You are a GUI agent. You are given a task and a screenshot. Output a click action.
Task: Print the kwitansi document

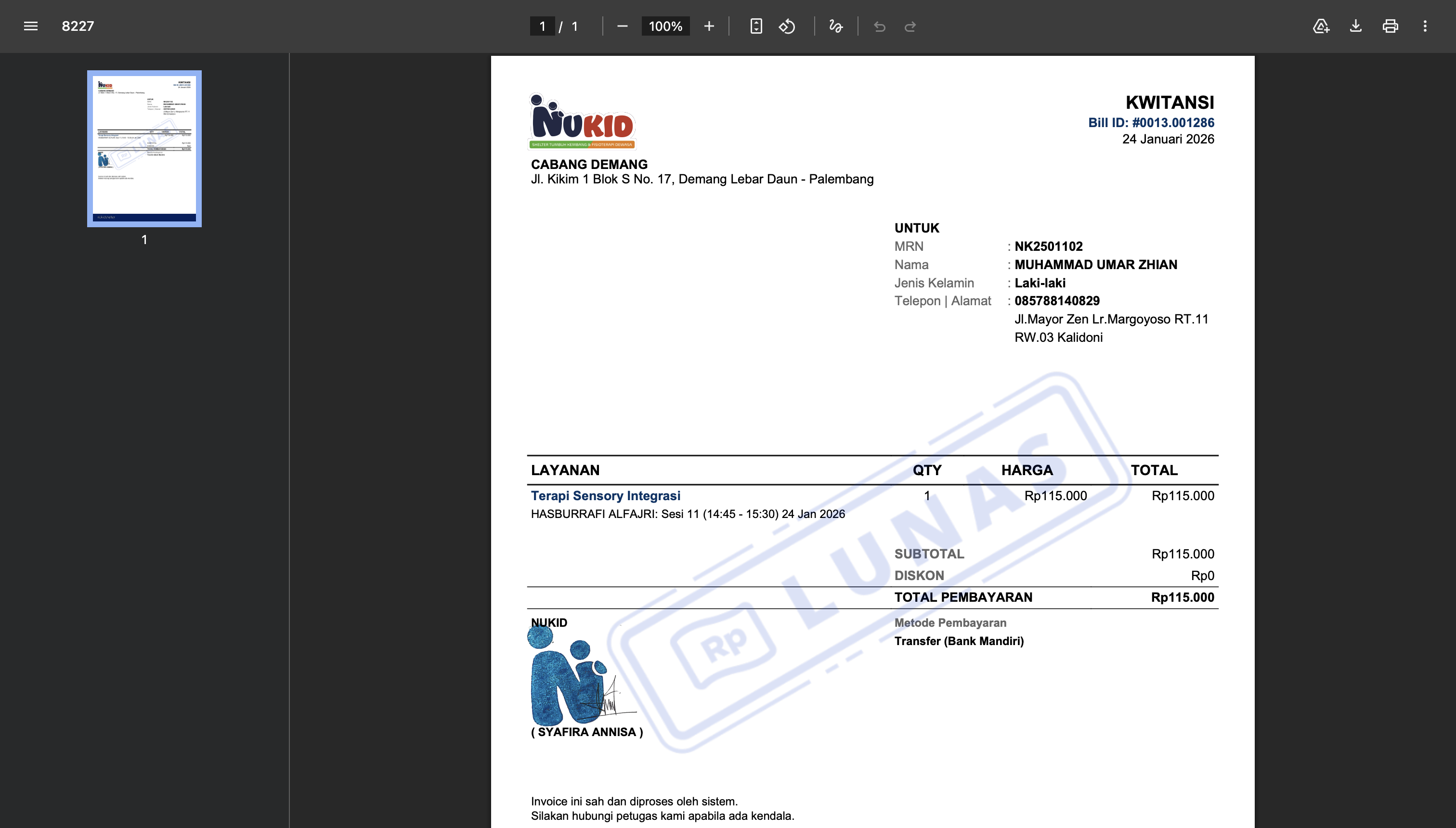tap(1391, 26)
